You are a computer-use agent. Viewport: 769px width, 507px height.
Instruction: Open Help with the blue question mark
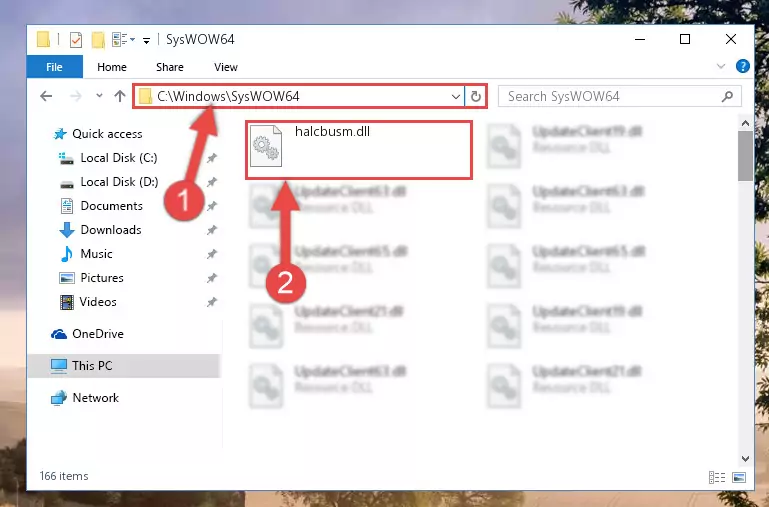coord(743,66)
